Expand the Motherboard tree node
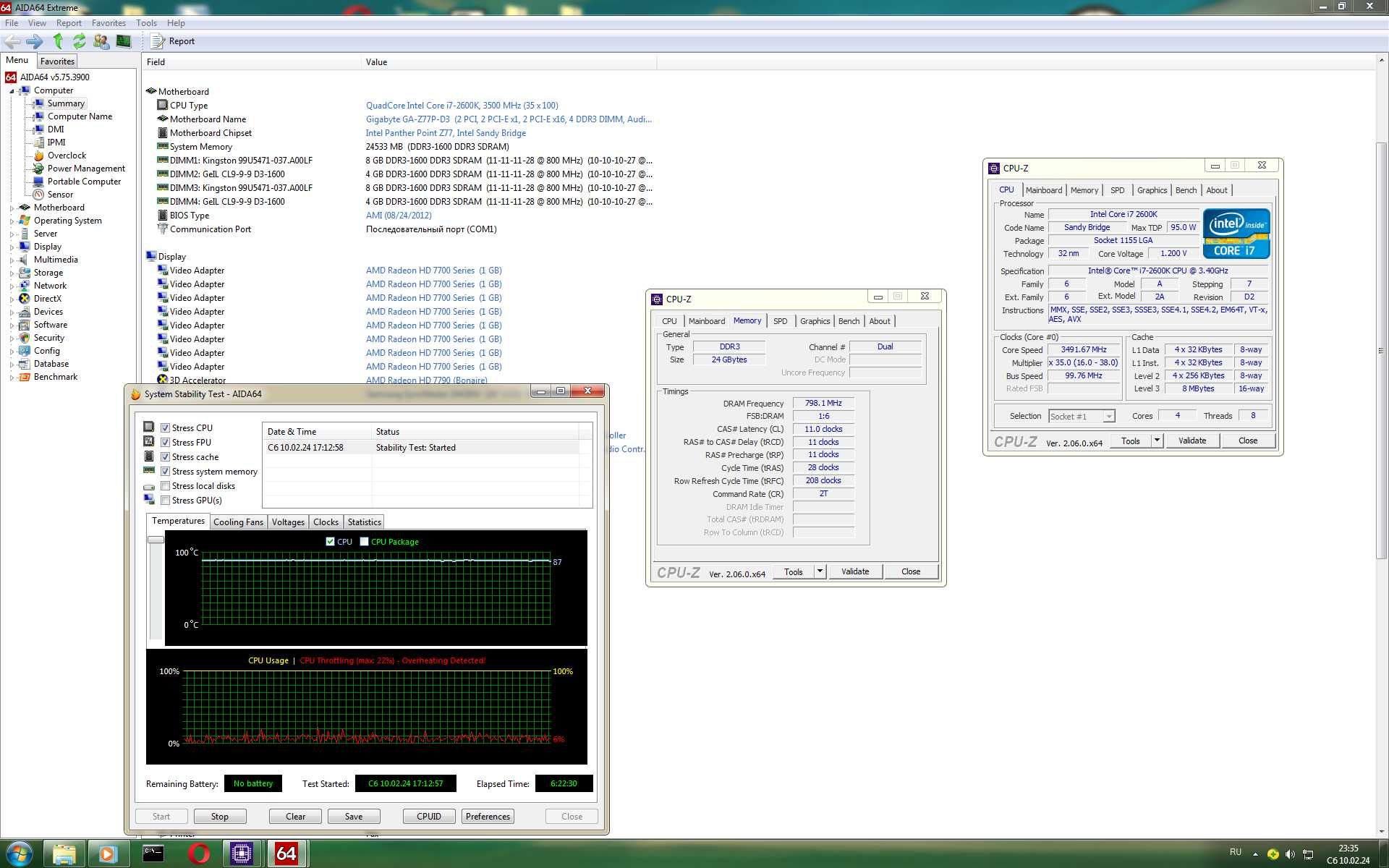This screenshot has height=868, width=1389. (x=12, y=208)
